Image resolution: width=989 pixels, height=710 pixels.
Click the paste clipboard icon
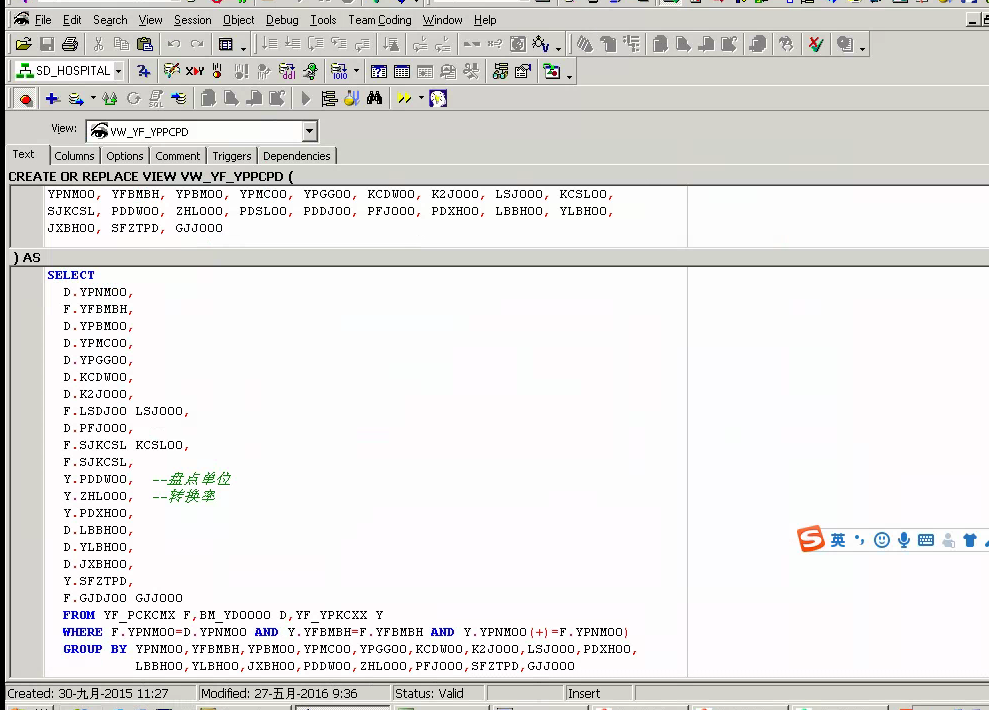145,44
